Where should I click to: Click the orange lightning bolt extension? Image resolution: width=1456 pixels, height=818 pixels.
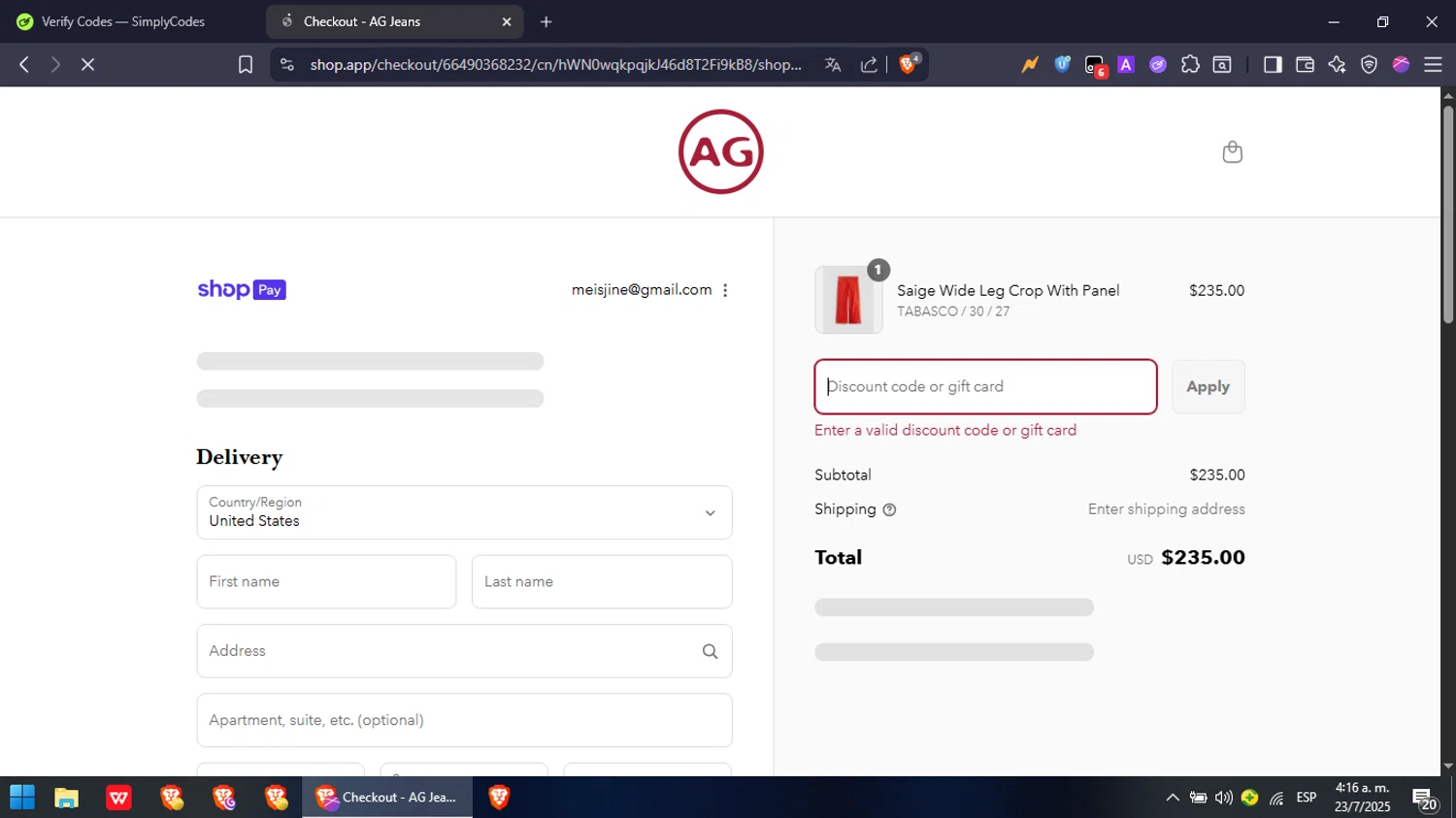(x=1030, y=64)
